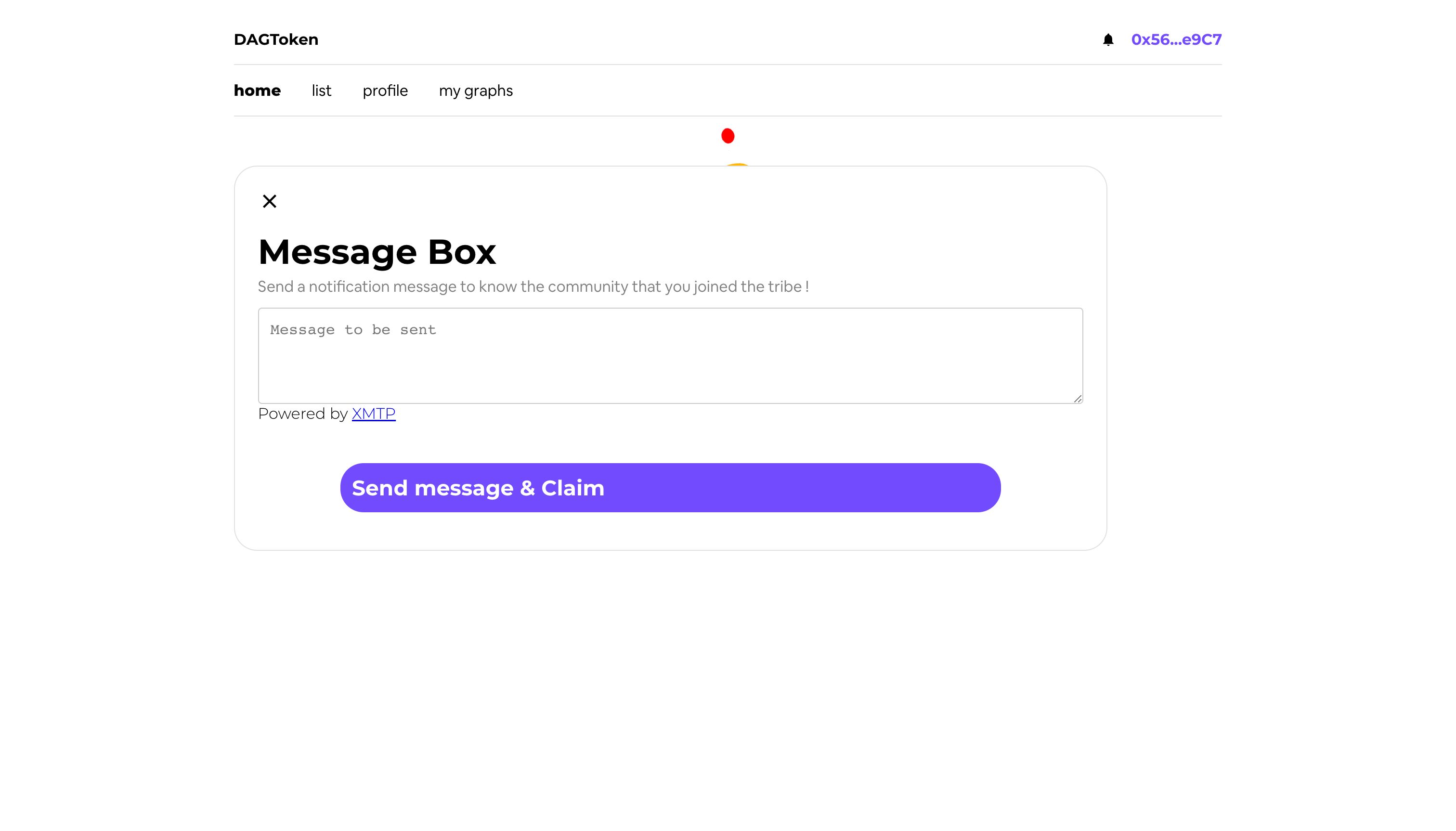Navigate to my graphs tab

[x=476, y=91]
